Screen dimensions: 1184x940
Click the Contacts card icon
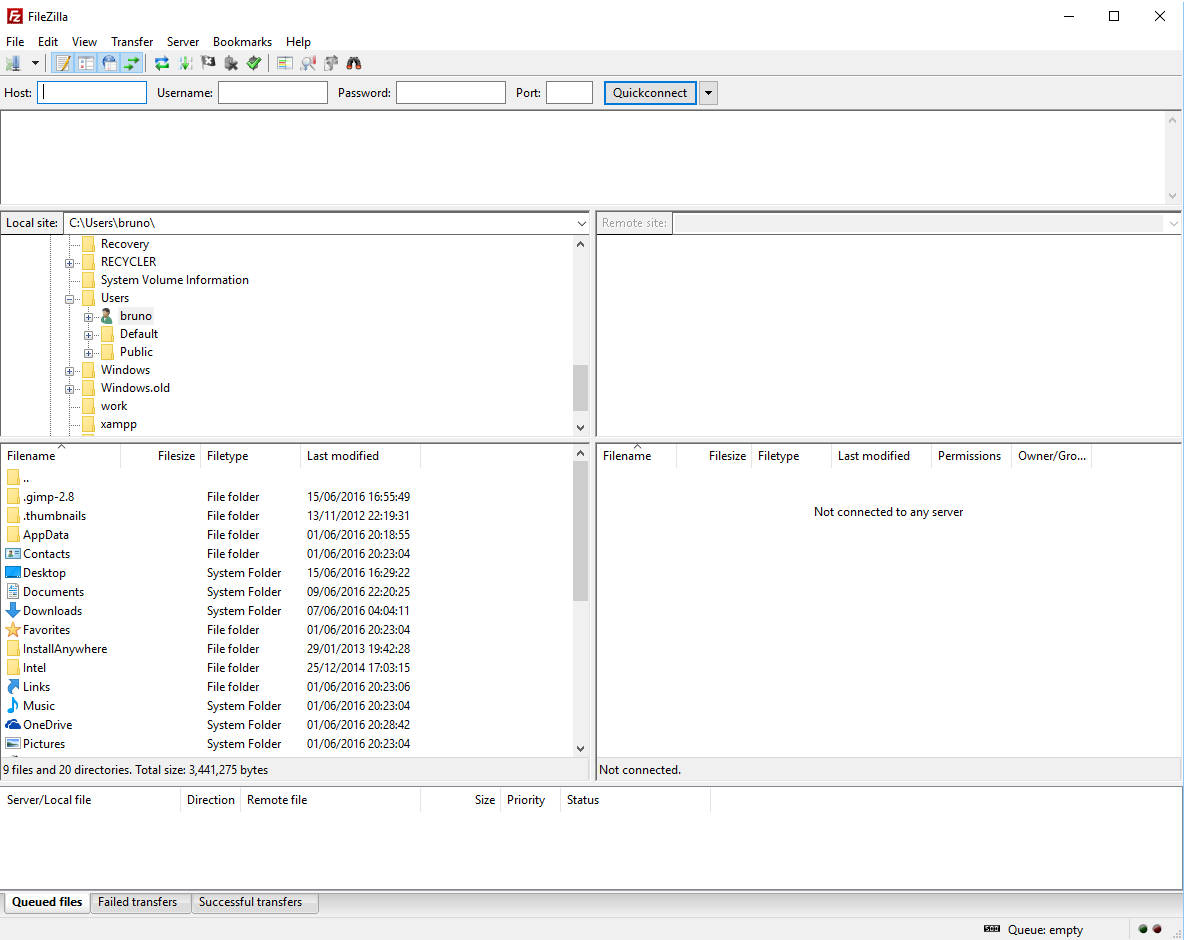coord(13,553)
